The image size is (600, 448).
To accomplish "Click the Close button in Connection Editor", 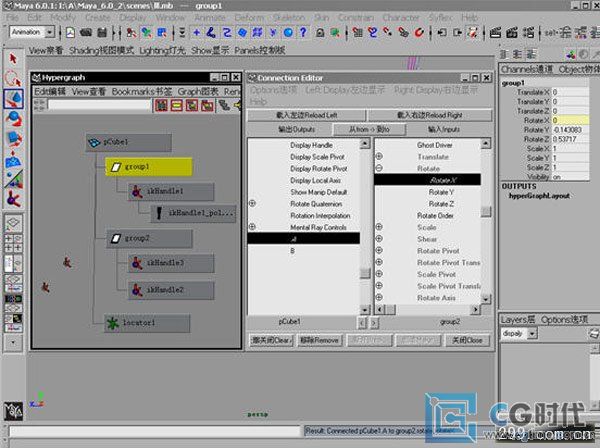I will point(467,340).
